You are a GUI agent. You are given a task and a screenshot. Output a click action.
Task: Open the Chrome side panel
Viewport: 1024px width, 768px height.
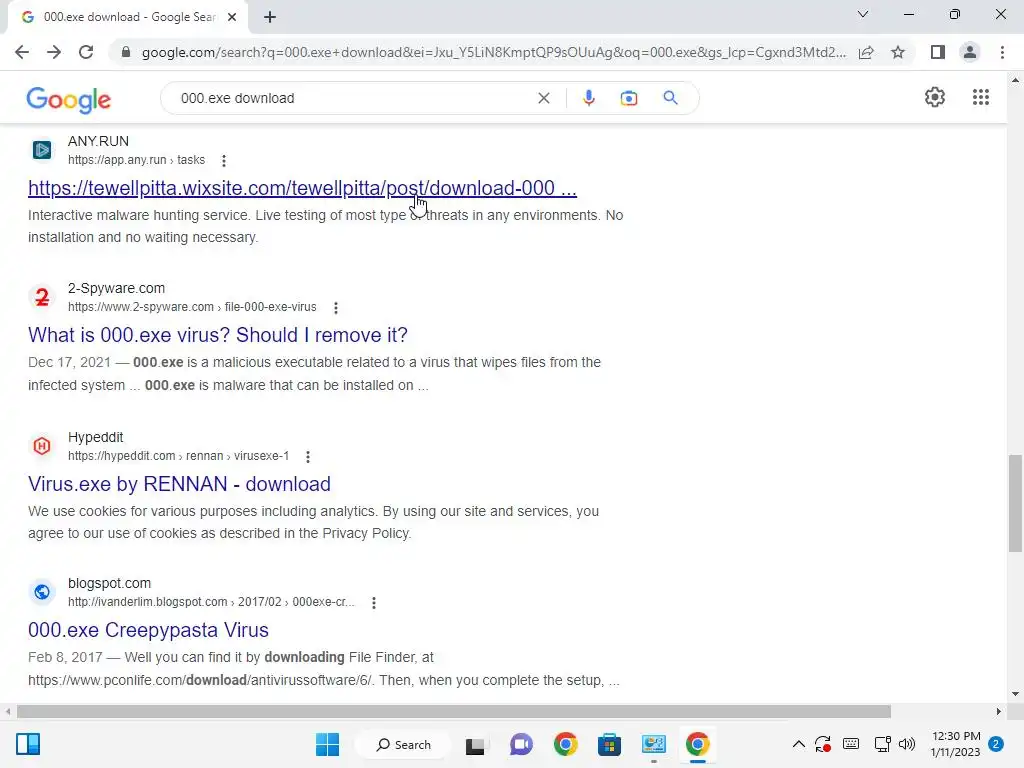click(x=938, y=52)
